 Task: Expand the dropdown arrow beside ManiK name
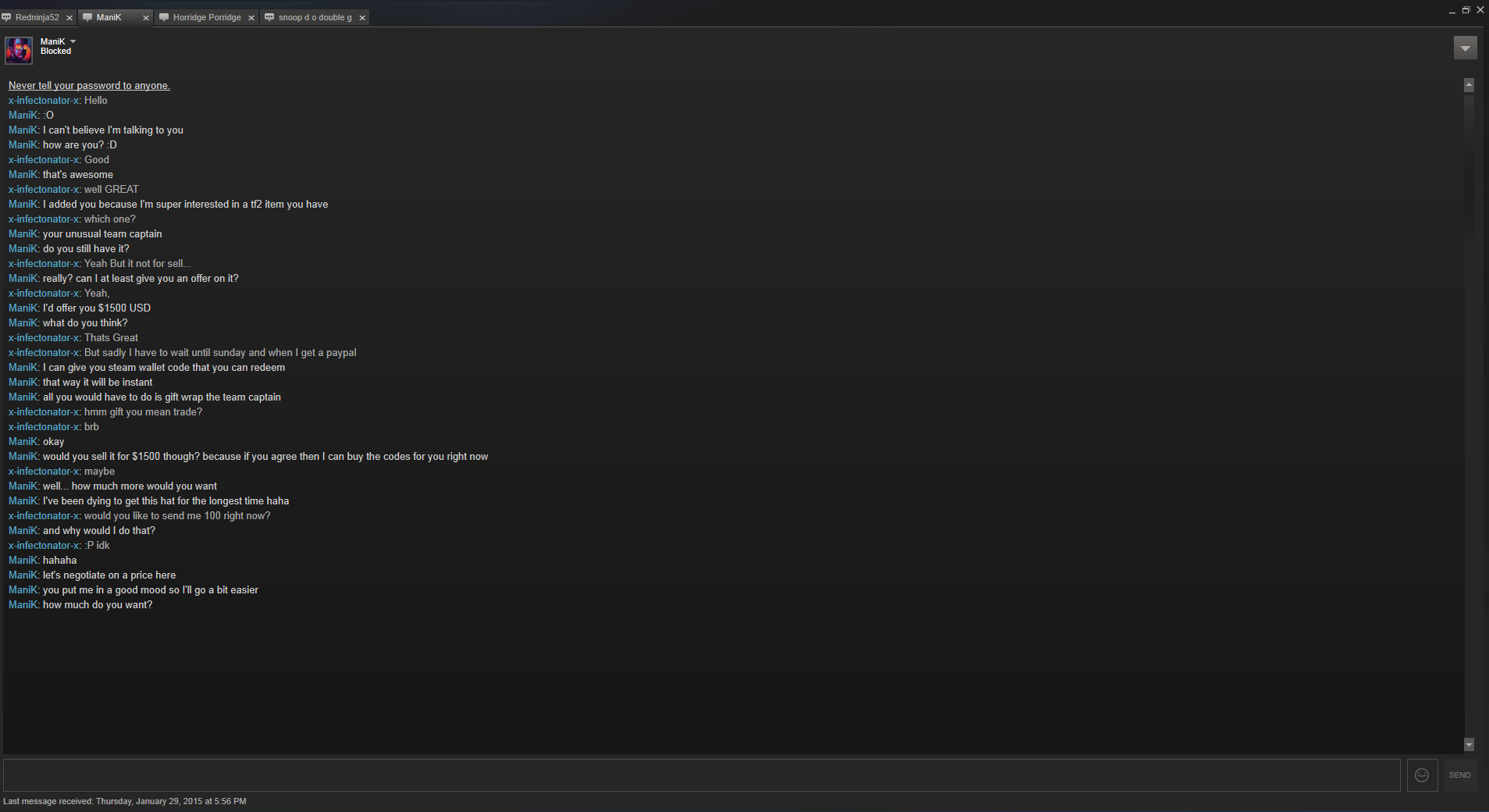click(x=73, y=41)
